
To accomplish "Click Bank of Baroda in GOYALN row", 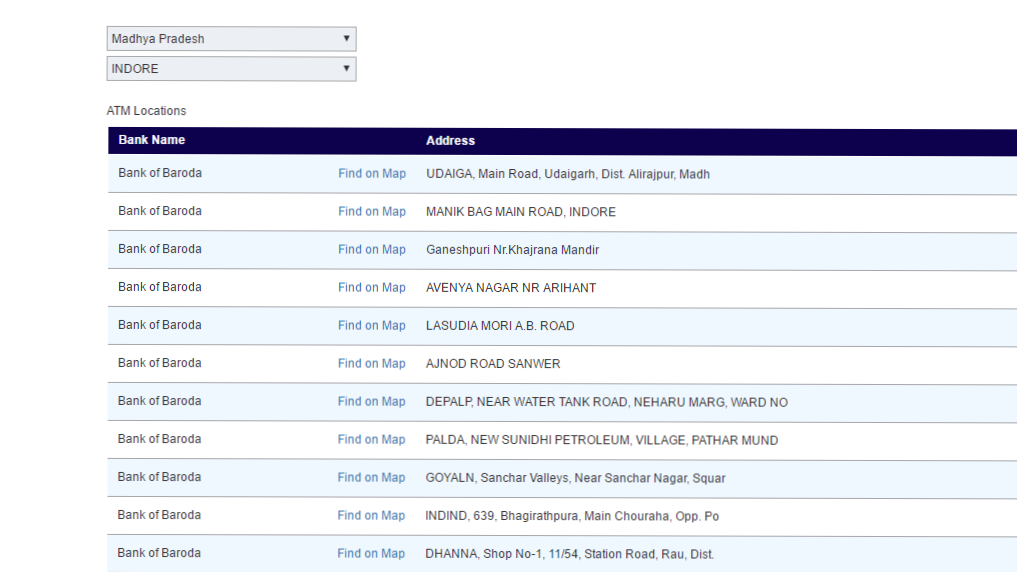I will (x=160, y=477).
